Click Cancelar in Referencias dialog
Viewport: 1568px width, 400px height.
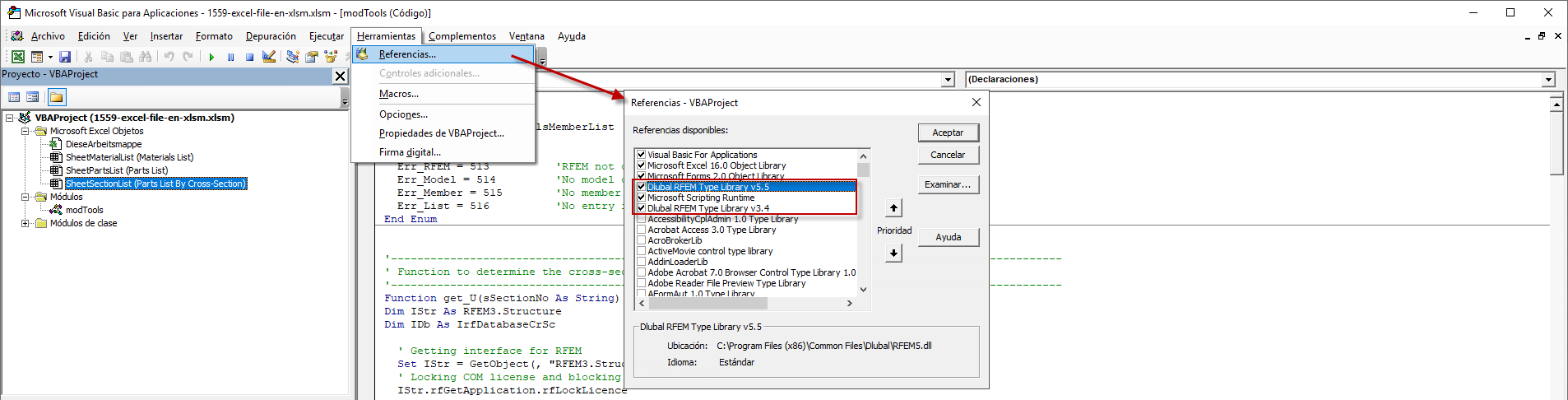click(948, 155)
